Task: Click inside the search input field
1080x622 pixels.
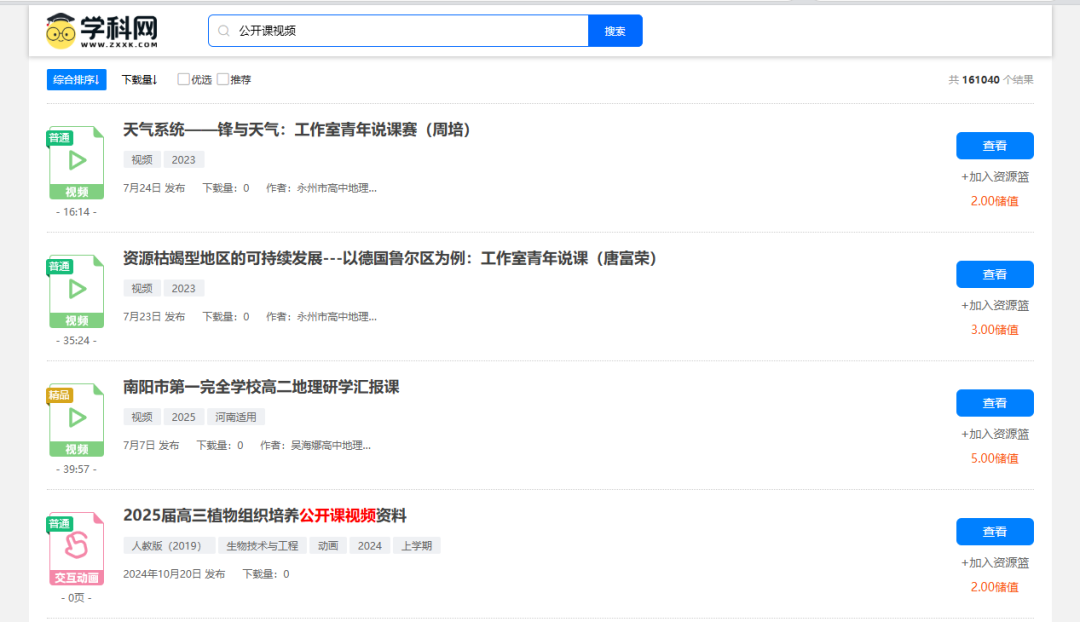Action: click(400, 31)
